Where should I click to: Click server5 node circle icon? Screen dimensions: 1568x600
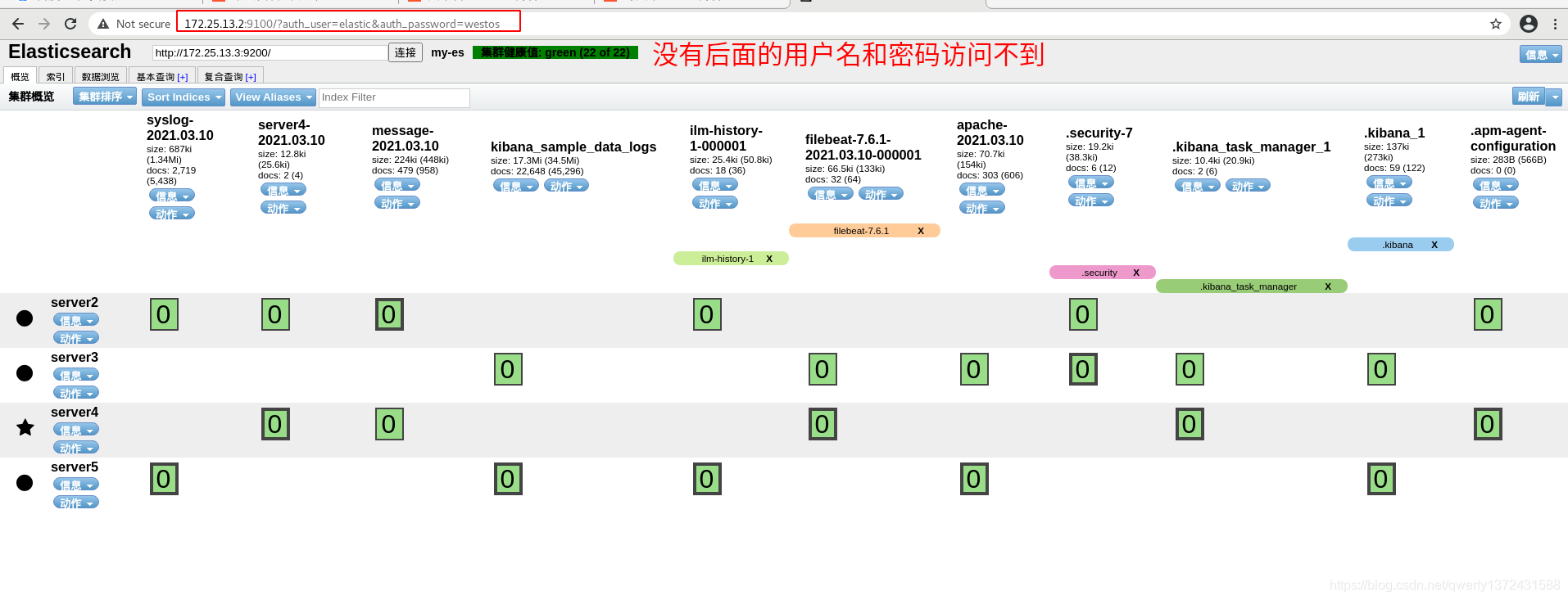click(x=25, y=482)
